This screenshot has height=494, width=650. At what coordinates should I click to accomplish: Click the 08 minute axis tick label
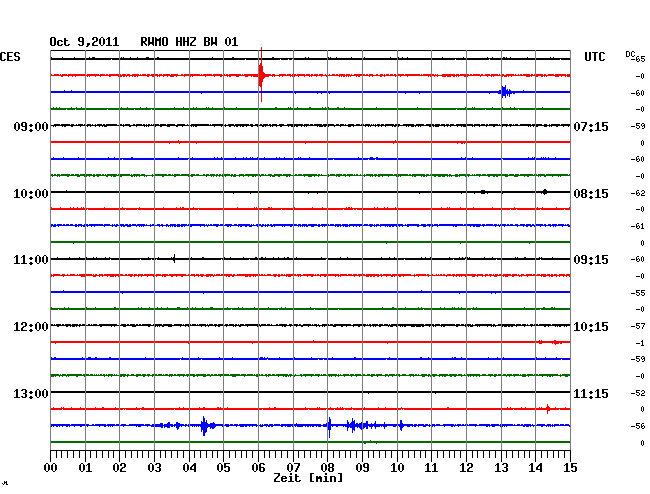pyautogui.click(x=327, y=468)
